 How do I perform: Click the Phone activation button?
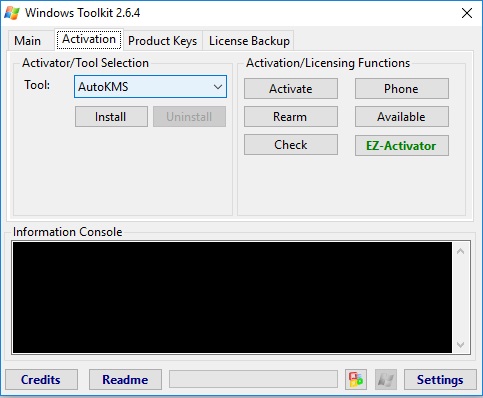click(x=402, y=89)
